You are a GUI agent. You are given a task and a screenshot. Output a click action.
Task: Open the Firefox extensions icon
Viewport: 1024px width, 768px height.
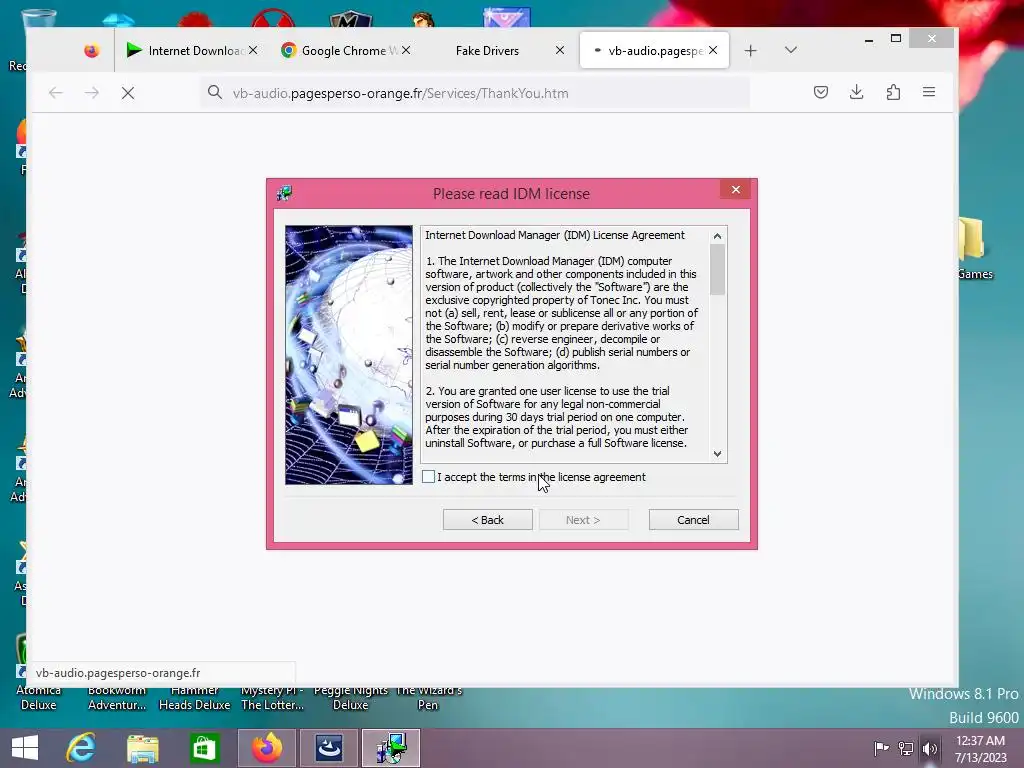(893, 92)
